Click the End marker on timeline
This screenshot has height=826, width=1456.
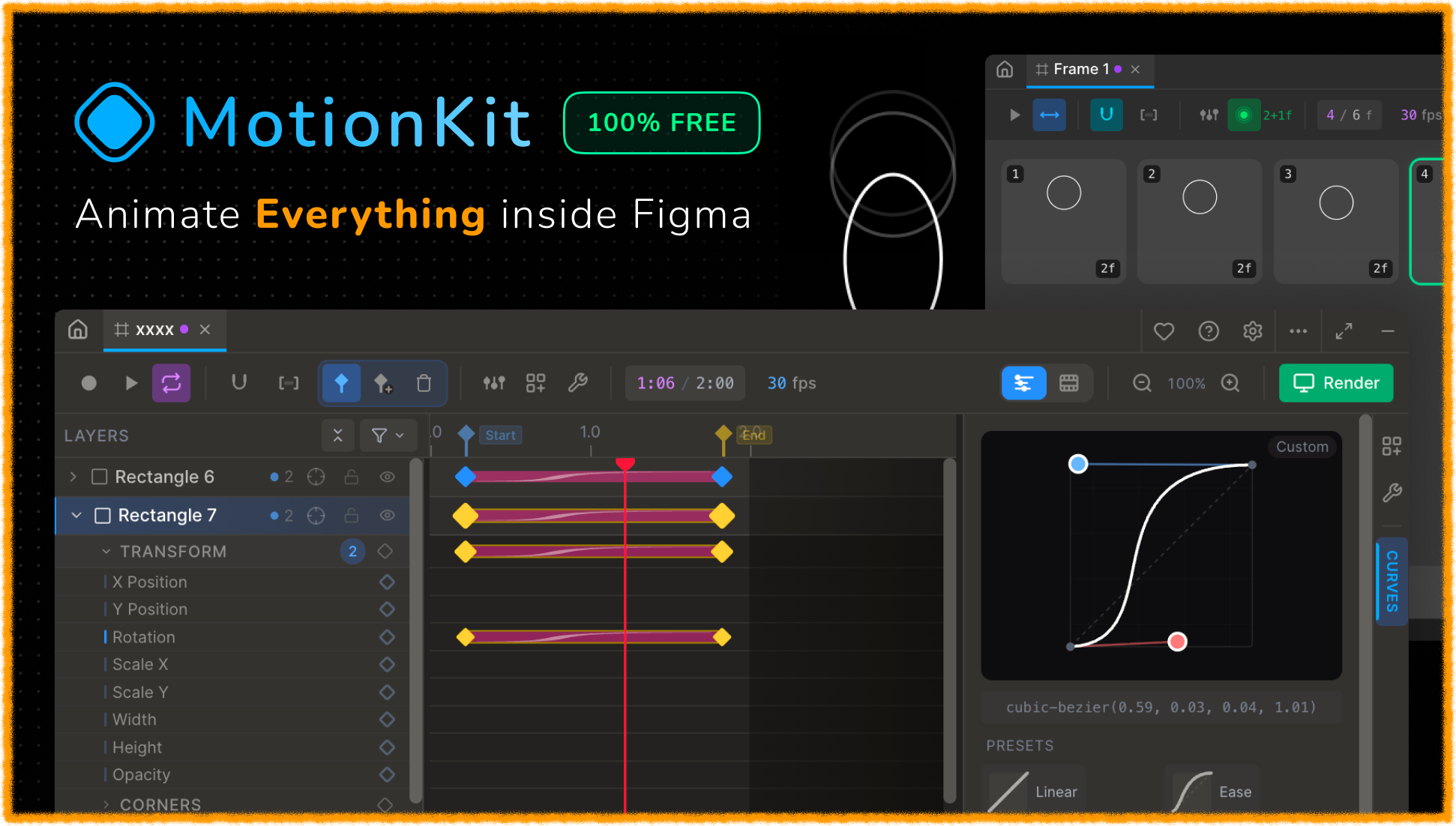(753, 435)
